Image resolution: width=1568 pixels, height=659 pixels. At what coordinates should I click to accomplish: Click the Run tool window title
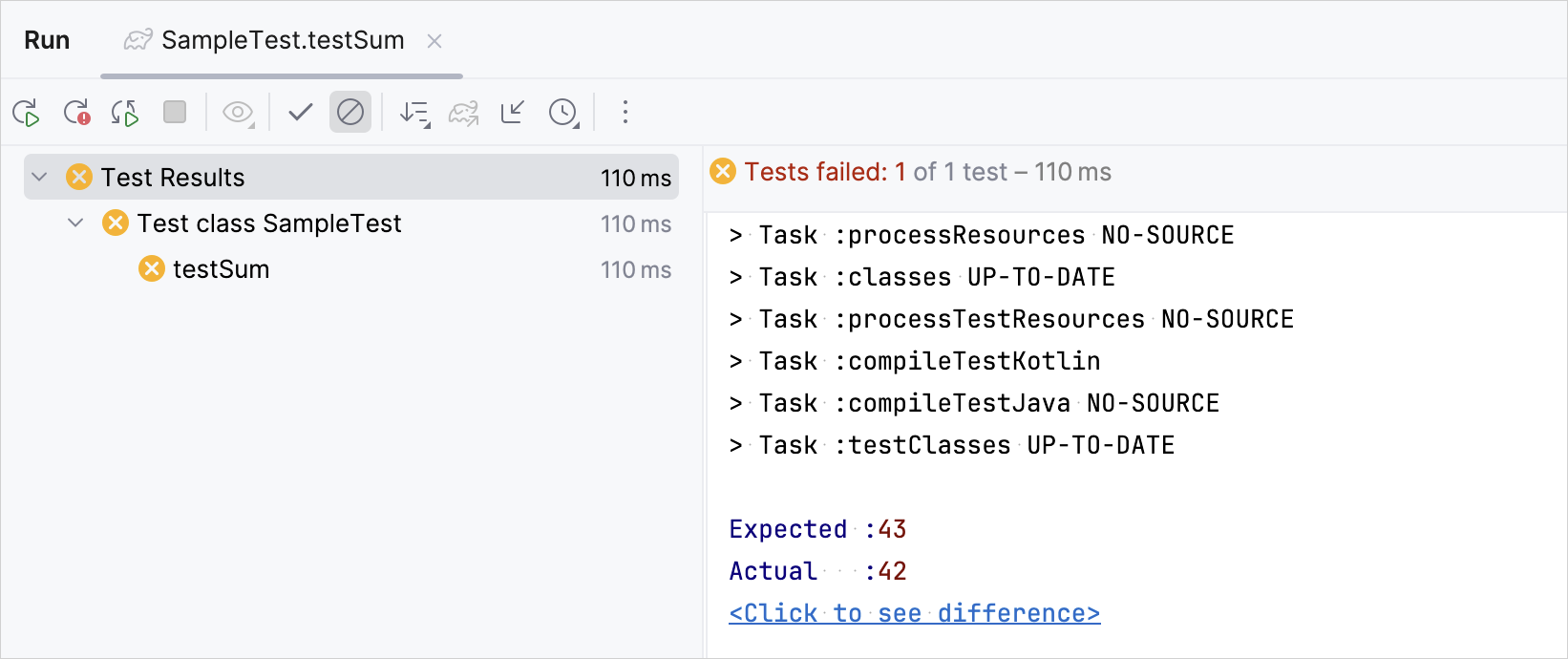click(x=47, y=40)
